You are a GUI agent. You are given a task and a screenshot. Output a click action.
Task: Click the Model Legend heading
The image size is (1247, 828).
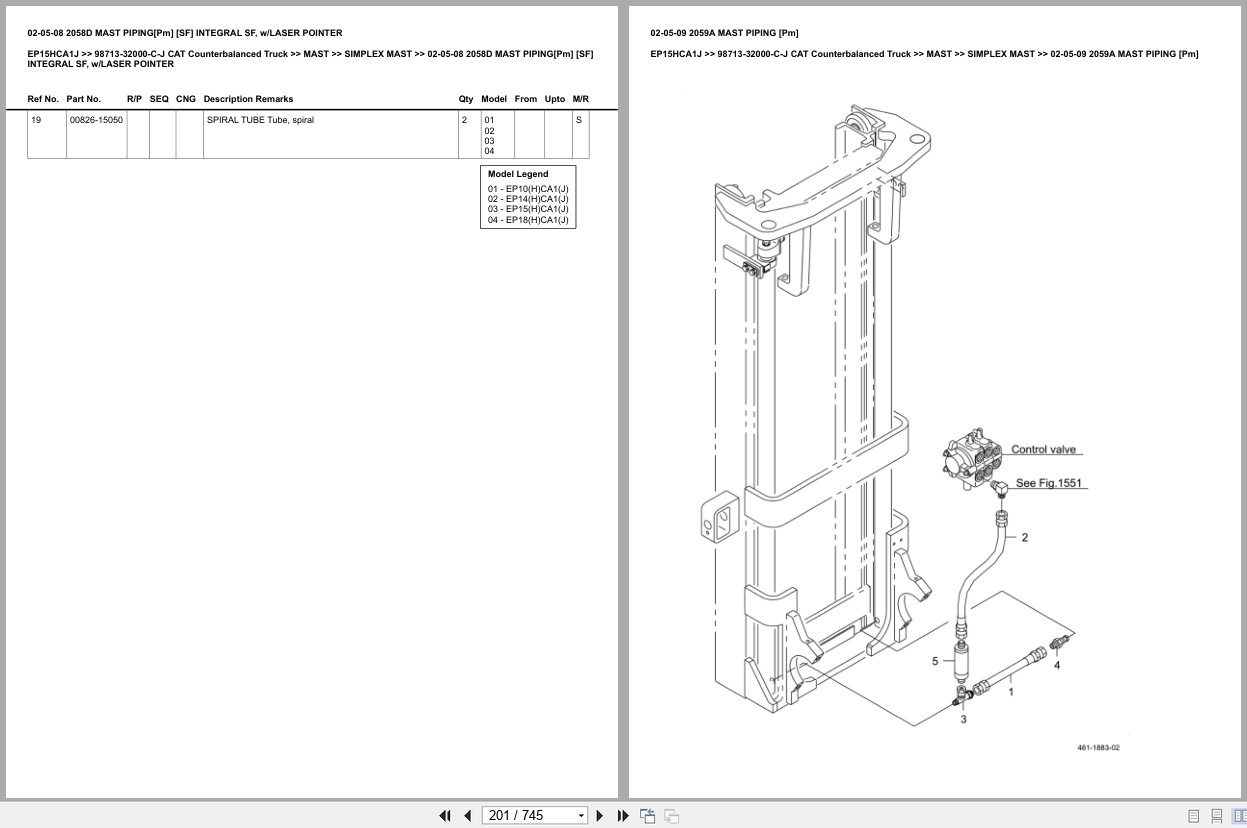518,174
